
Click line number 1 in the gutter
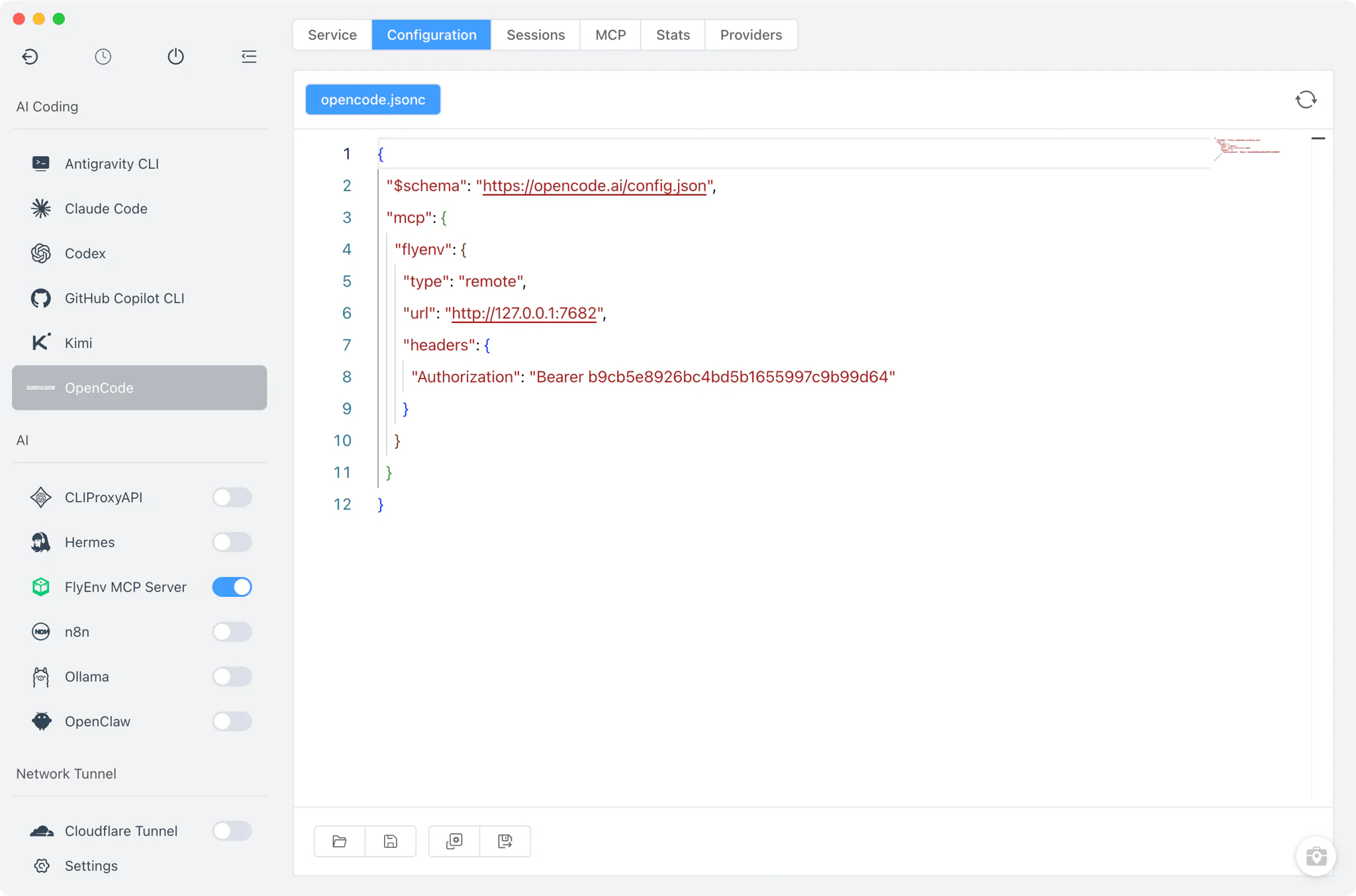pyautogui.click(x=346, y=154)
